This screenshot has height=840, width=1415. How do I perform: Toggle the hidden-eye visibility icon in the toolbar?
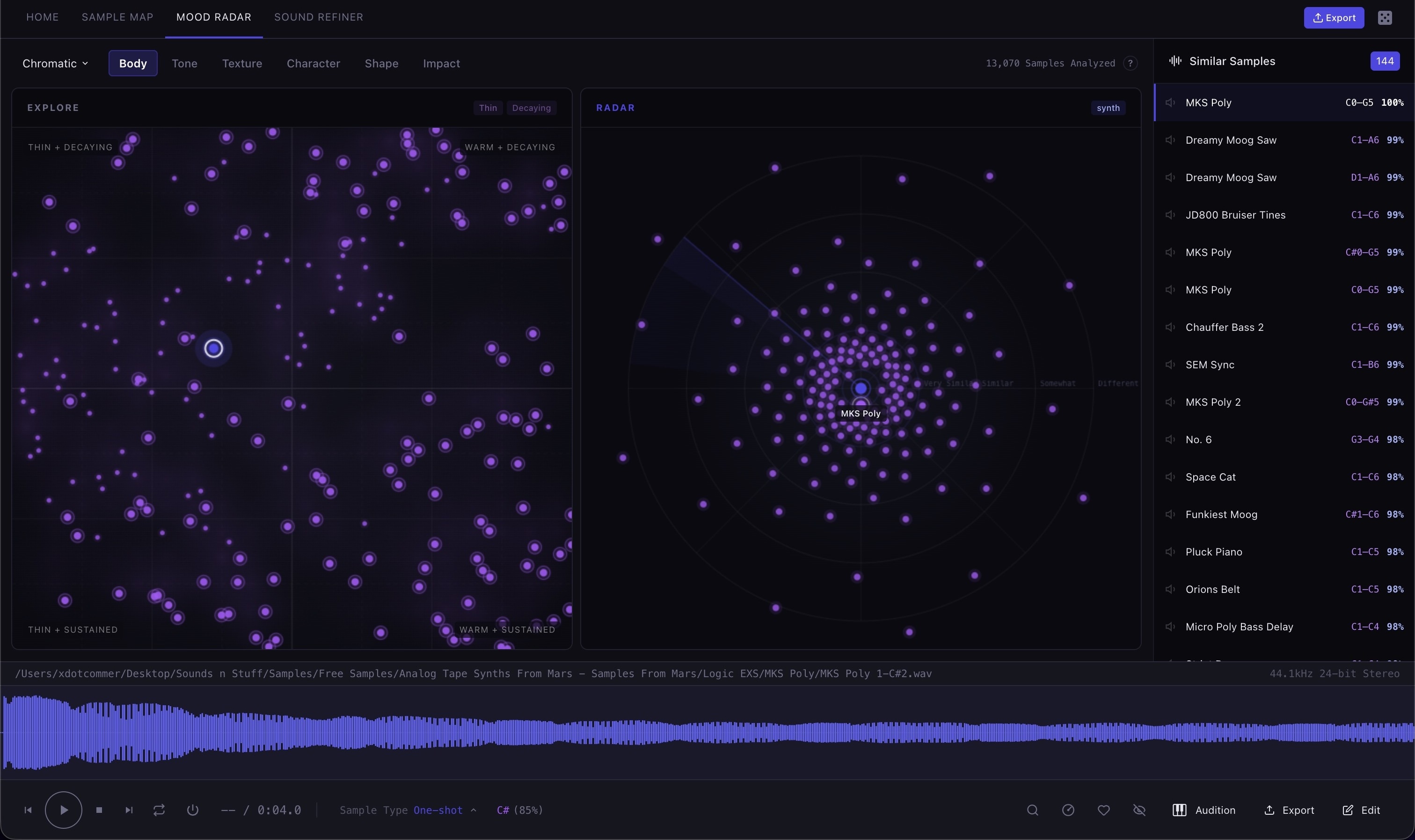click(x=1140, y=810)
